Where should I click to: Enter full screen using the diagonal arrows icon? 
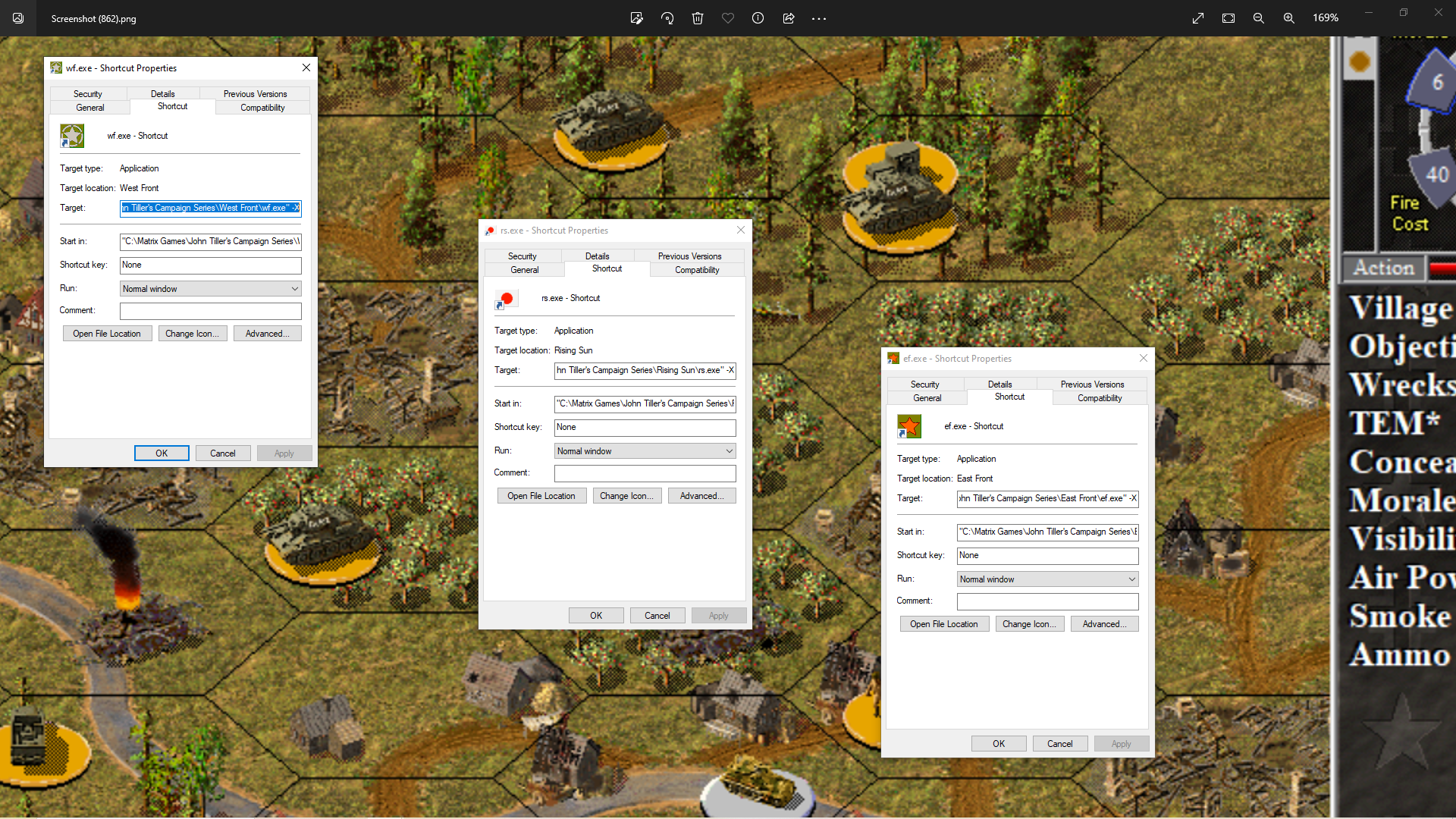pos(1198,18)
